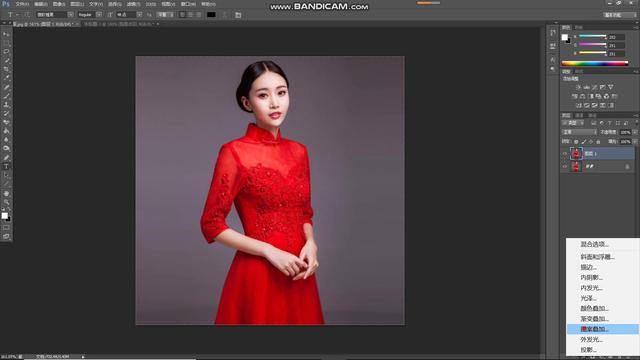The image size is (640, 360).
Task: Add an Invert adjustment
Action: (x=578, y=105)
